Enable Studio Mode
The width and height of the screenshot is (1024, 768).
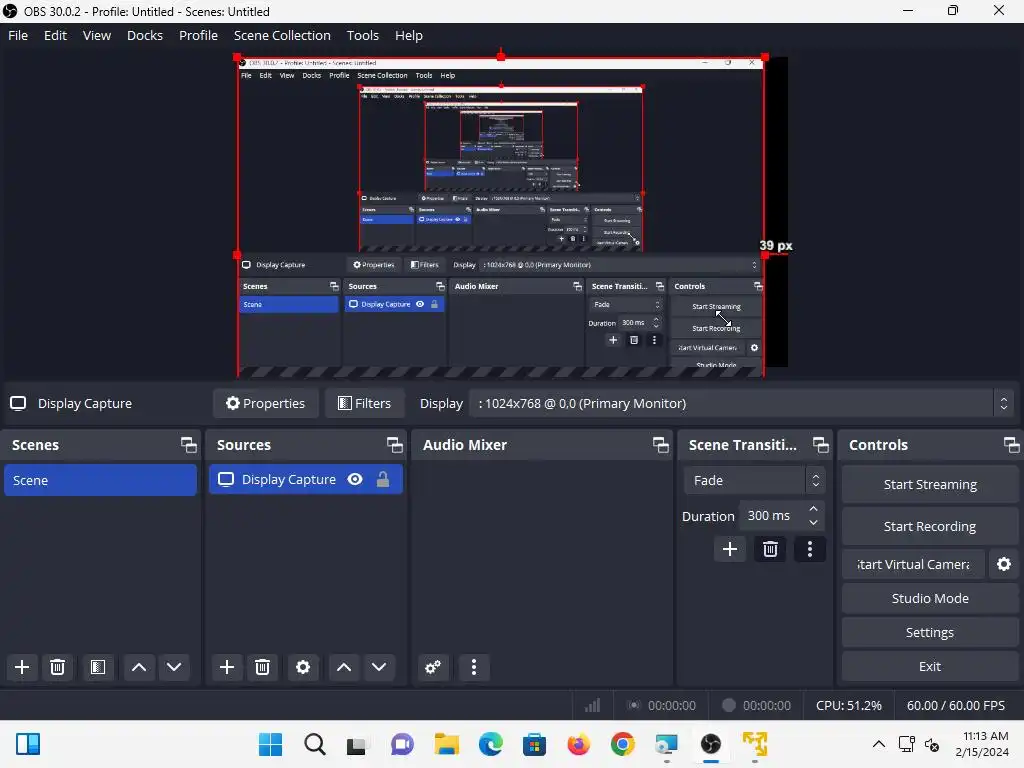(930, 598)
